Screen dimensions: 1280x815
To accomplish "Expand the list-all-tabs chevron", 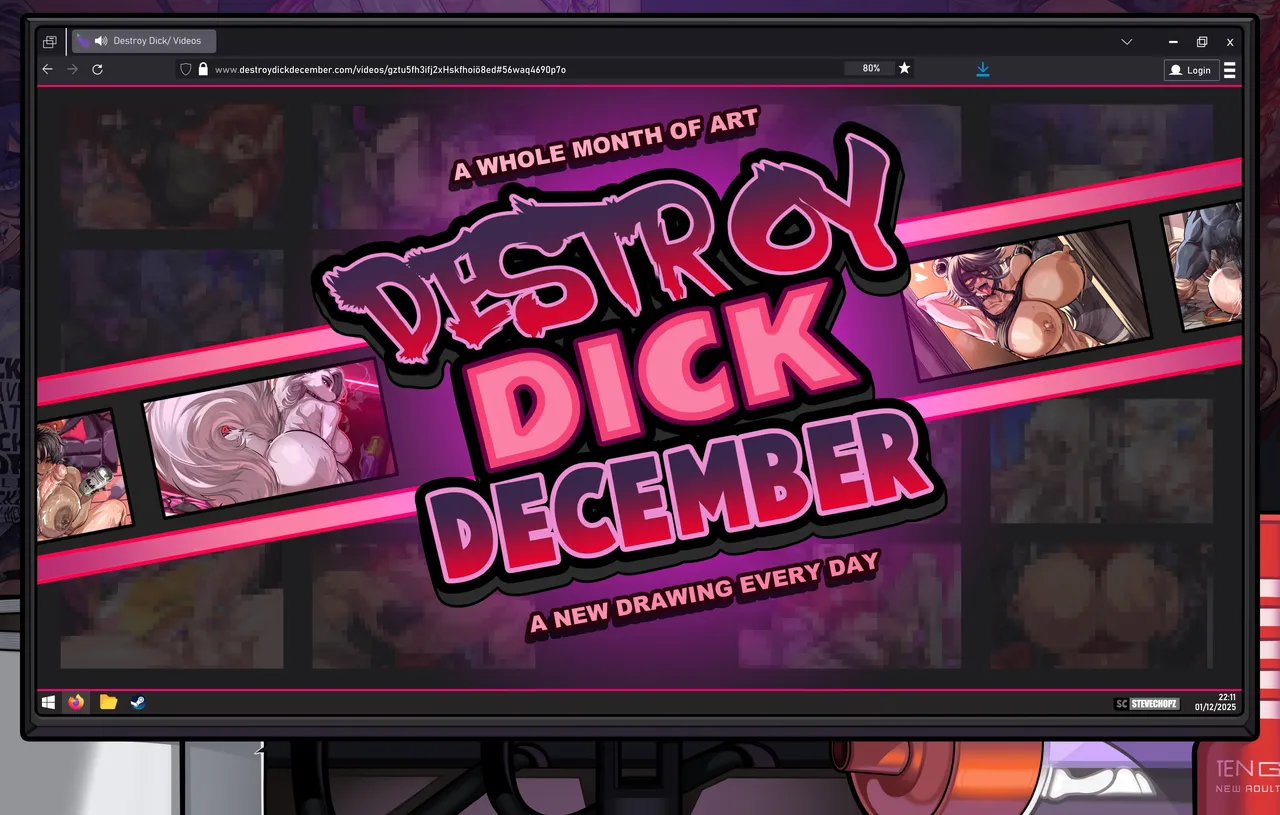I will pyautogui.click(x=1127, y=42).
